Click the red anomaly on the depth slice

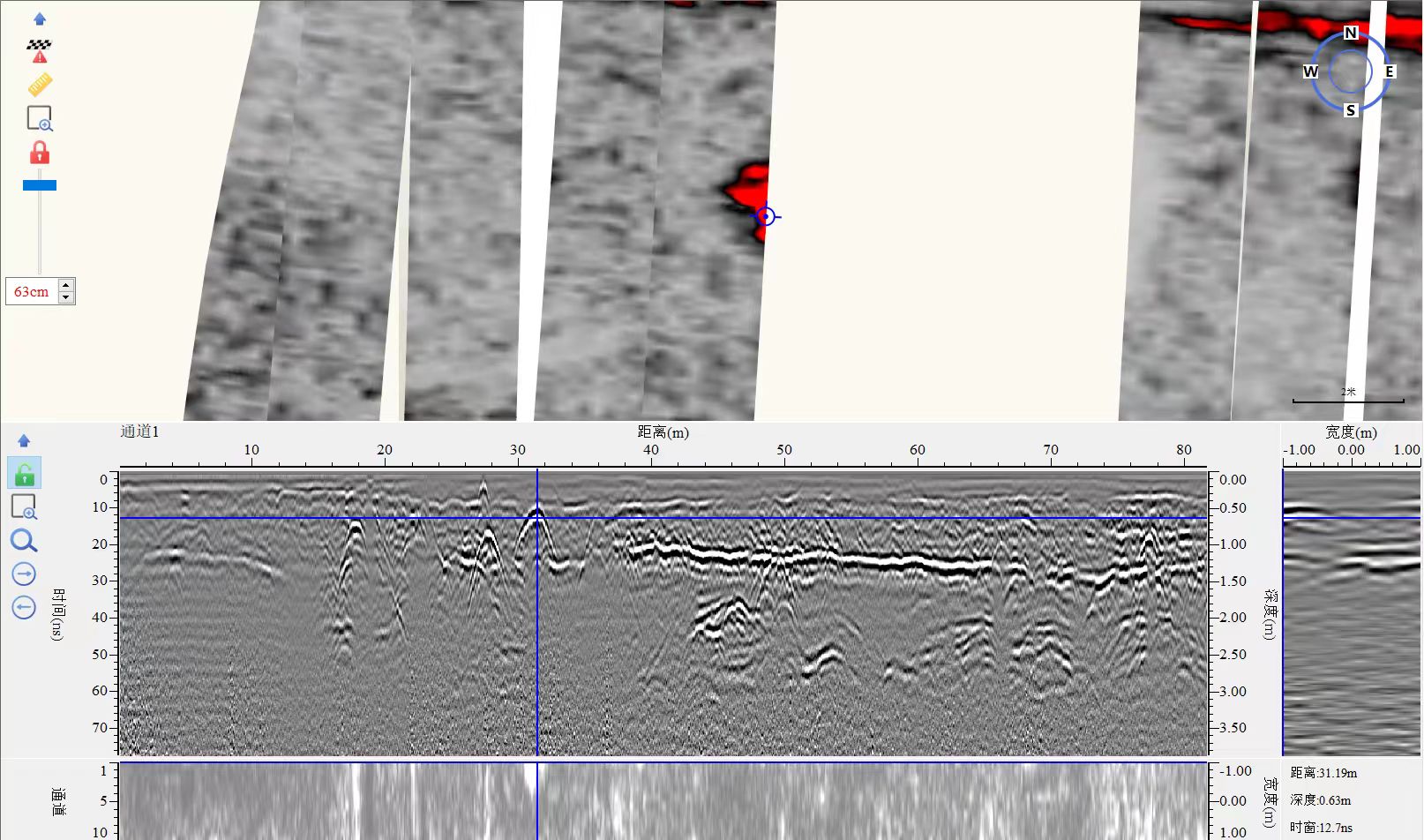click(x=747, y=187)
